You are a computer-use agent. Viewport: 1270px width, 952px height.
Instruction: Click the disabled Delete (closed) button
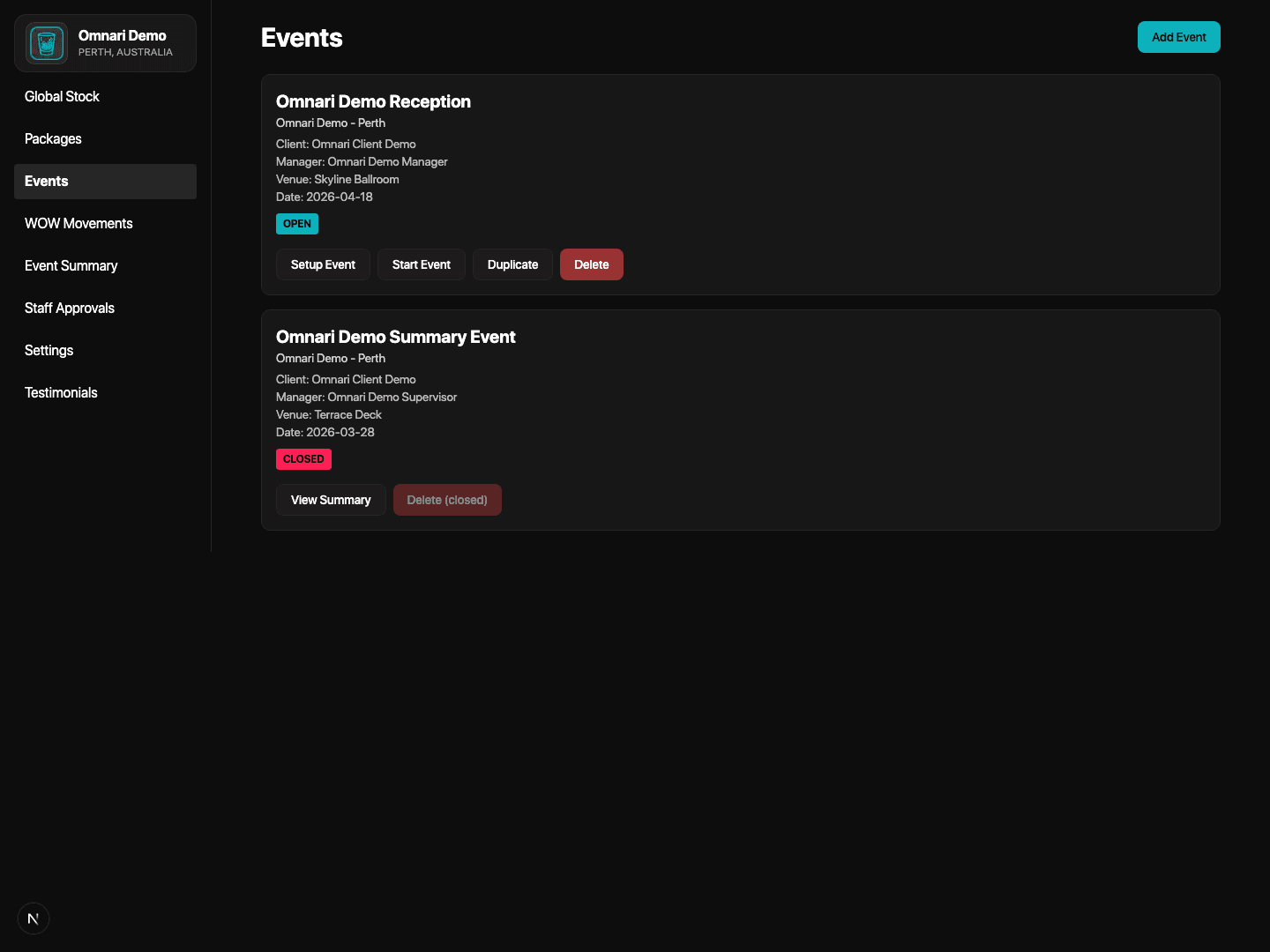point(447,500)
